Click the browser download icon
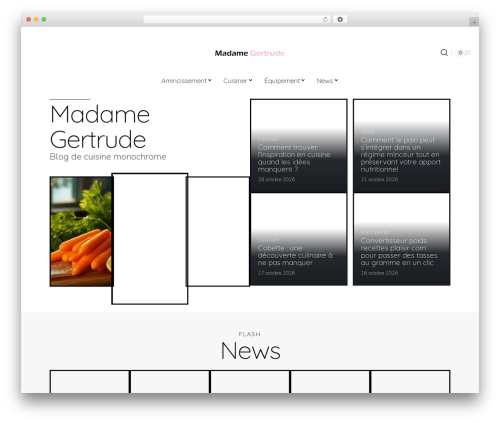Image resolution: width=500 pixels, height=423 pixels. [x=340, y=19]
